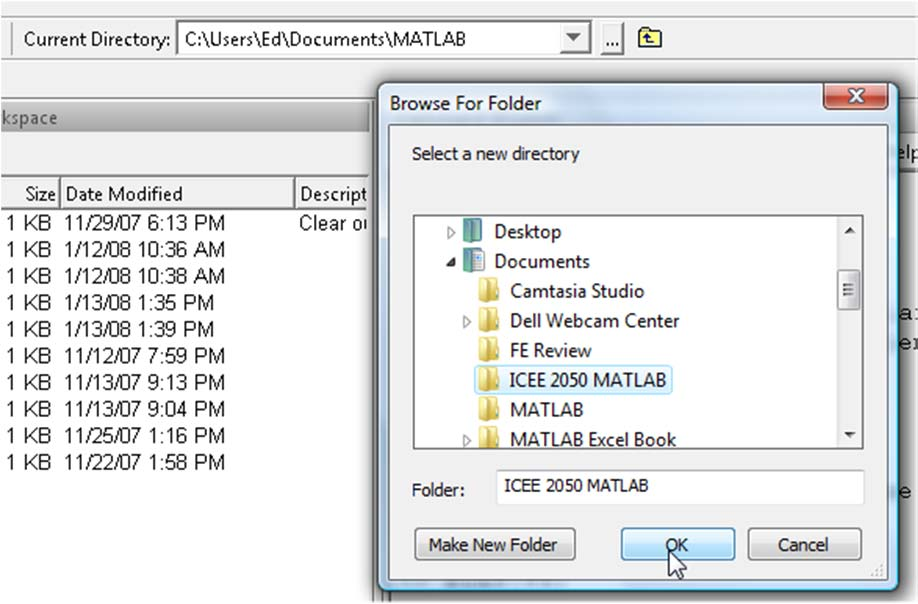The image size is (918, 604).
Task: Expand the MATLAB Excel Book folder
Action: click(466, 440)
